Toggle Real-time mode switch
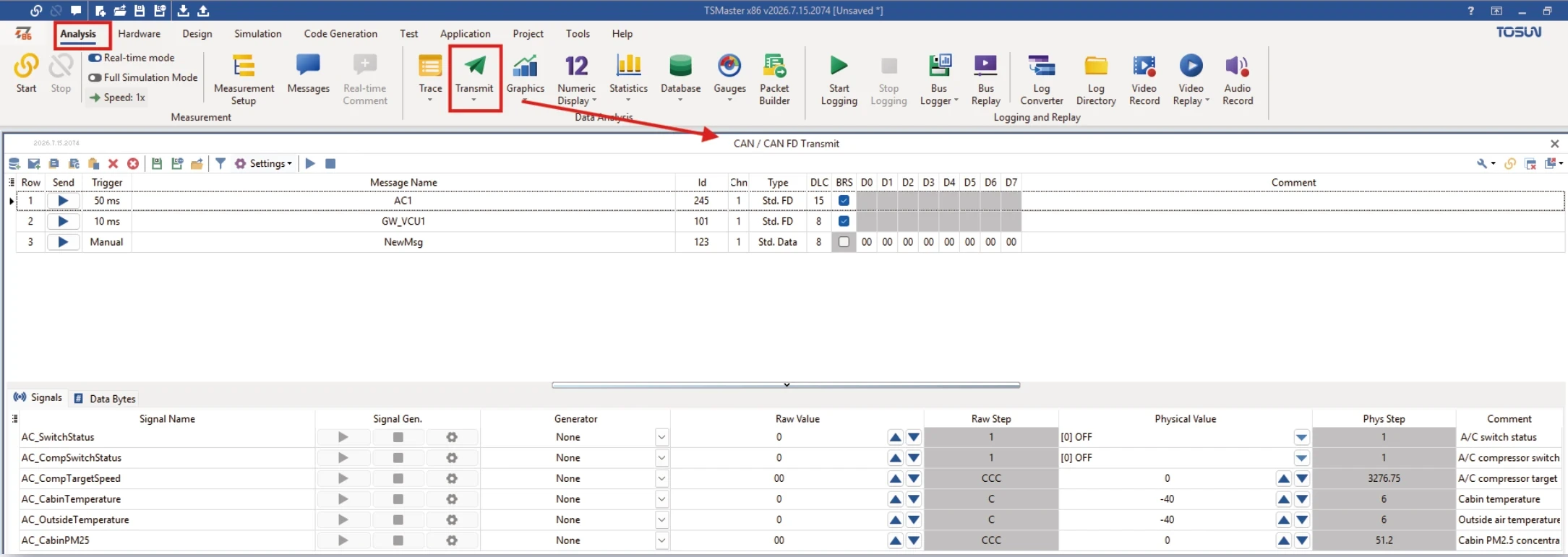 click(95, 58)
